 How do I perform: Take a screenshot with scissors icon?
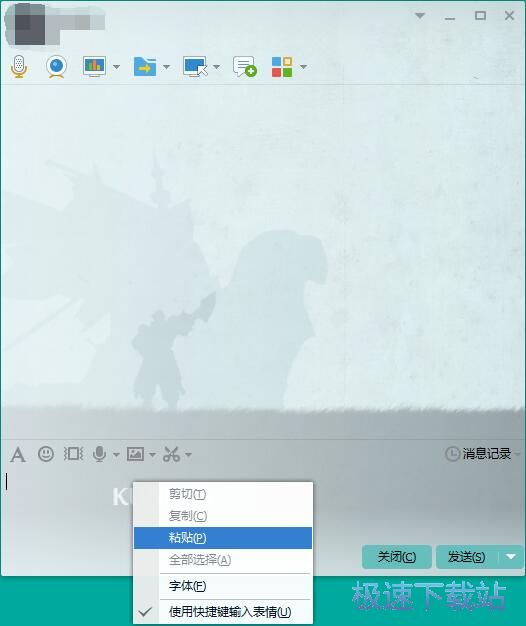pyautogui.click(x=172, y=454)
